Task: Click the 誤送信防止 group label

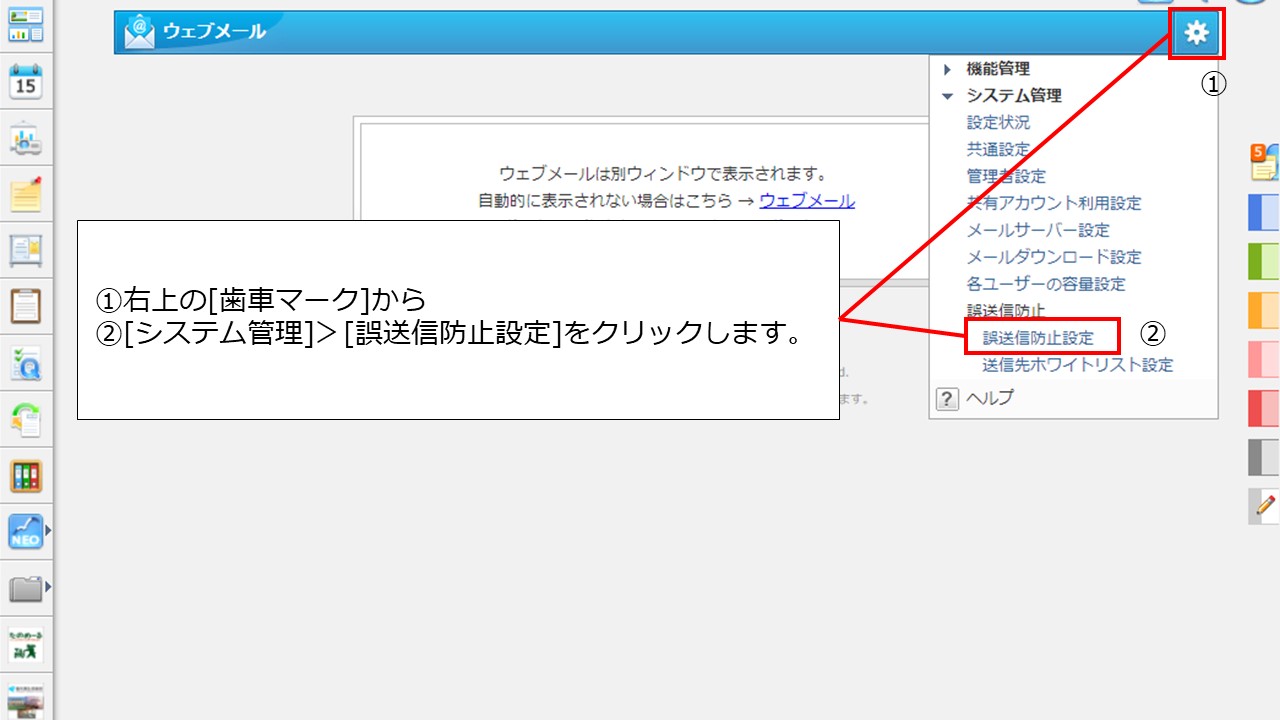Action: 1006,311
